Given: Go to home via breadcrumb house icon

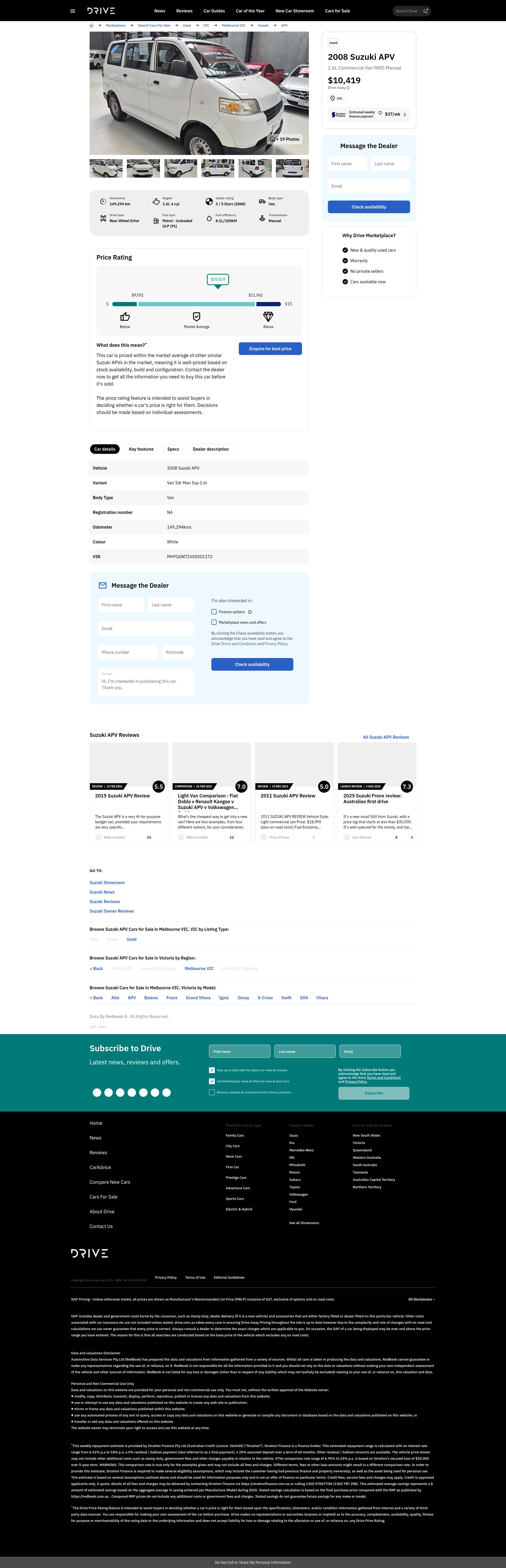Looking at the screenshot, I should click(x=92, y=26).
